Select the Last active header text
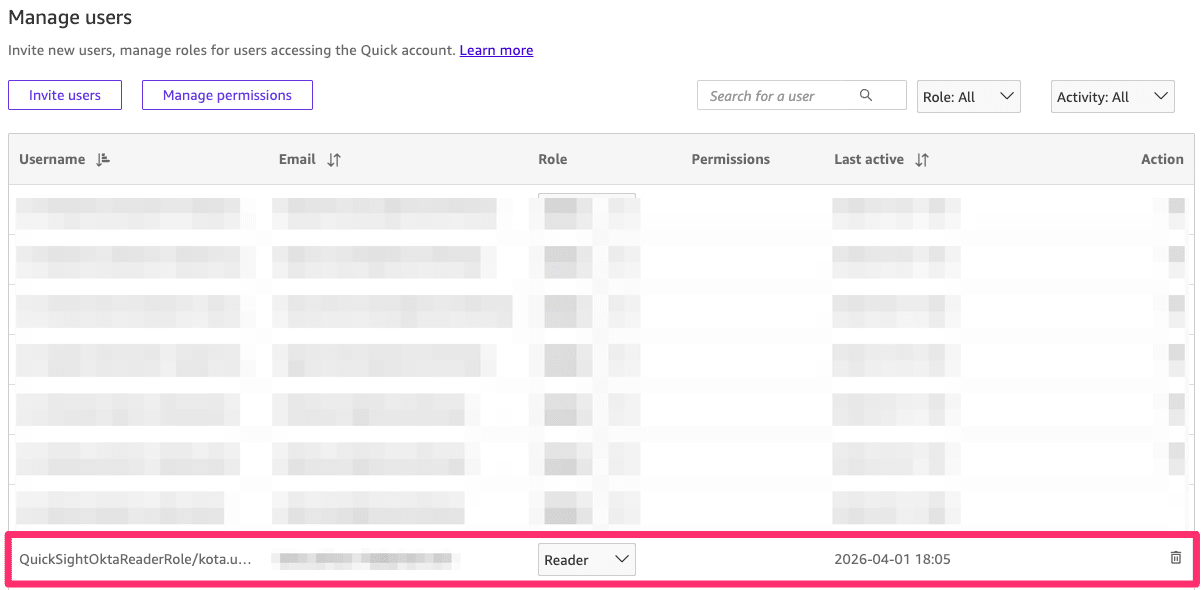Viewport: 1201px width, 590px height. click(868, 159)
